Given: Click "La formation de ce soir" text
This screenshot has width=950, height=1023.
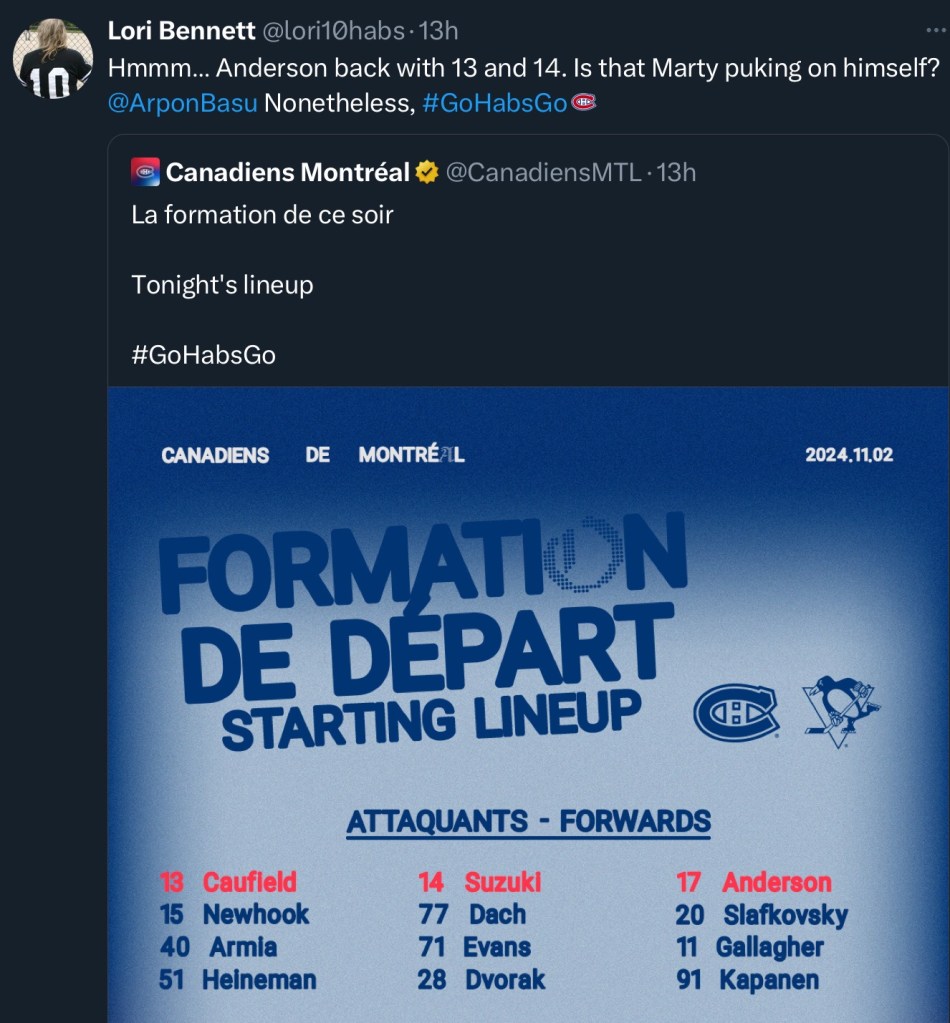Looking at the screenshot, I should 262,214.
